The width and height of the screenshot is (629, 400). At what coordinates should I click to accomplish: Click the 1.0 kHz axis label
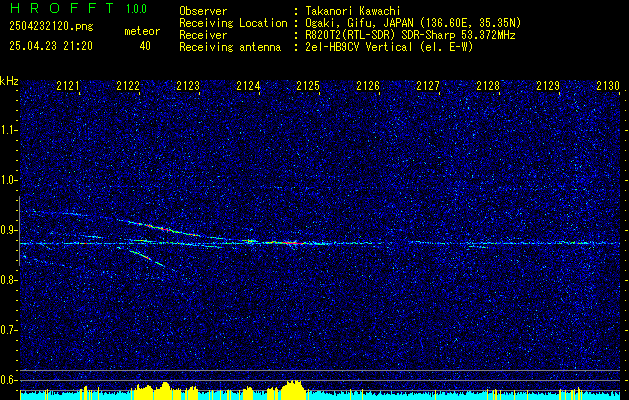tap(9, 180)
